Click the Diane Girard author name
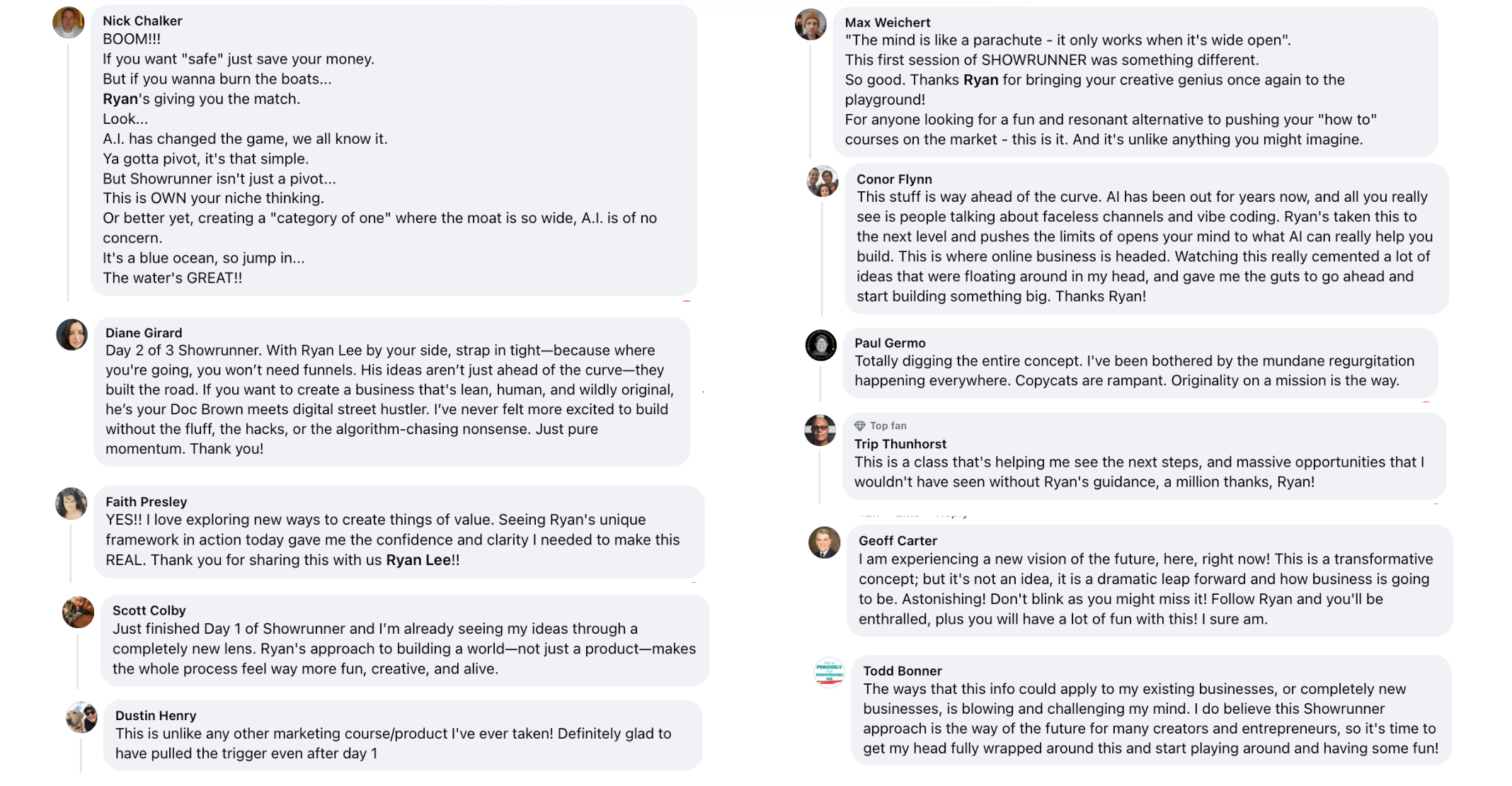 [144, 333]
